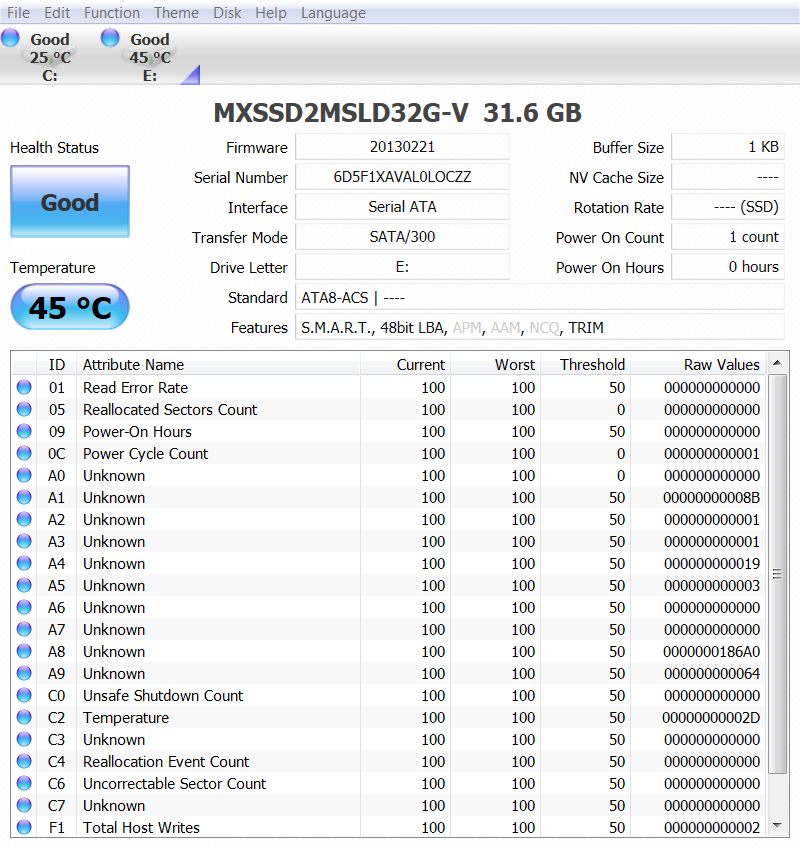The width and height of the screenshot is (800, 846).
Task: Click status orb for Read Error Rate
Action: click(24, 388)
